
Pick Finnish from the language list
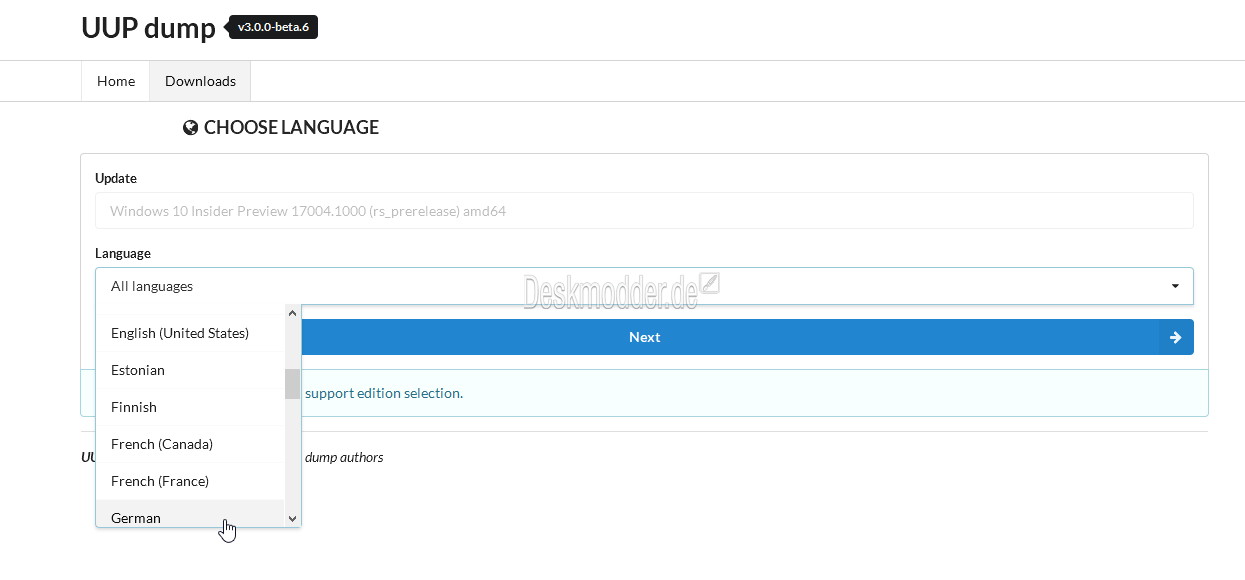click(x=190, y=407)
